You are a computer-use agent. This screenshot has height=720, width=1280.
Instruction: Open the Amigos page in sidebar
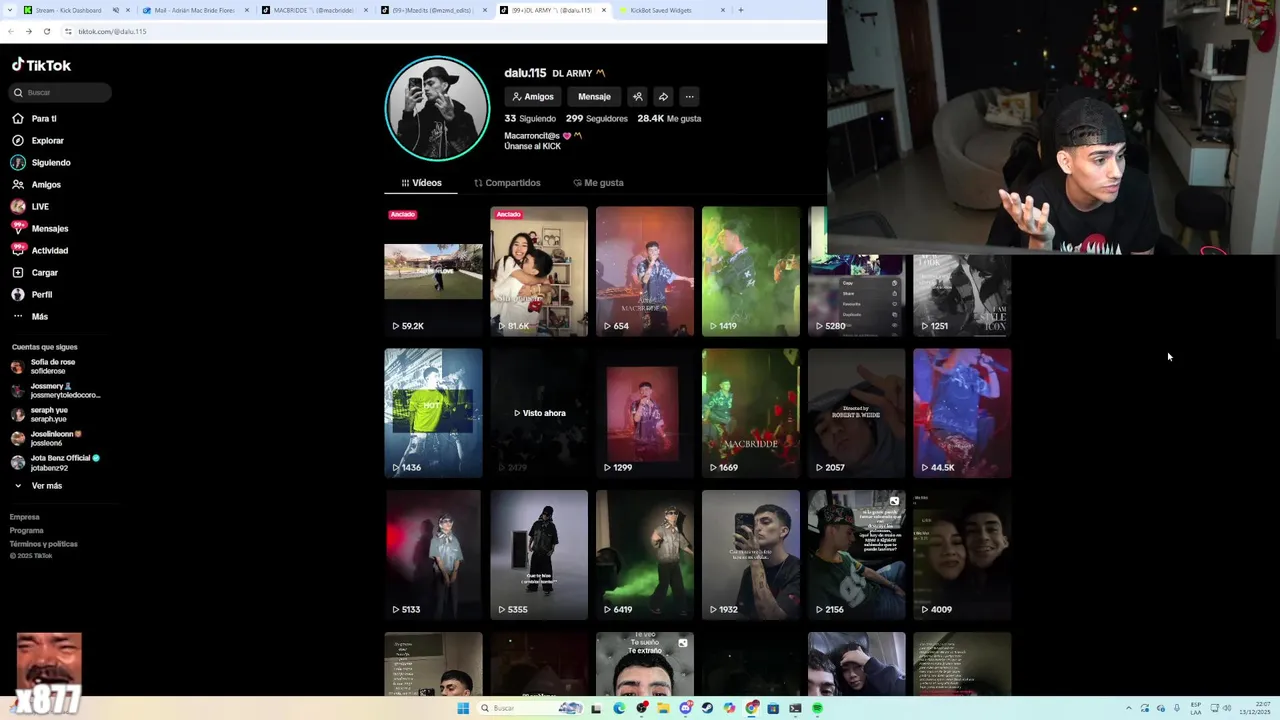(x=37, y=184)
